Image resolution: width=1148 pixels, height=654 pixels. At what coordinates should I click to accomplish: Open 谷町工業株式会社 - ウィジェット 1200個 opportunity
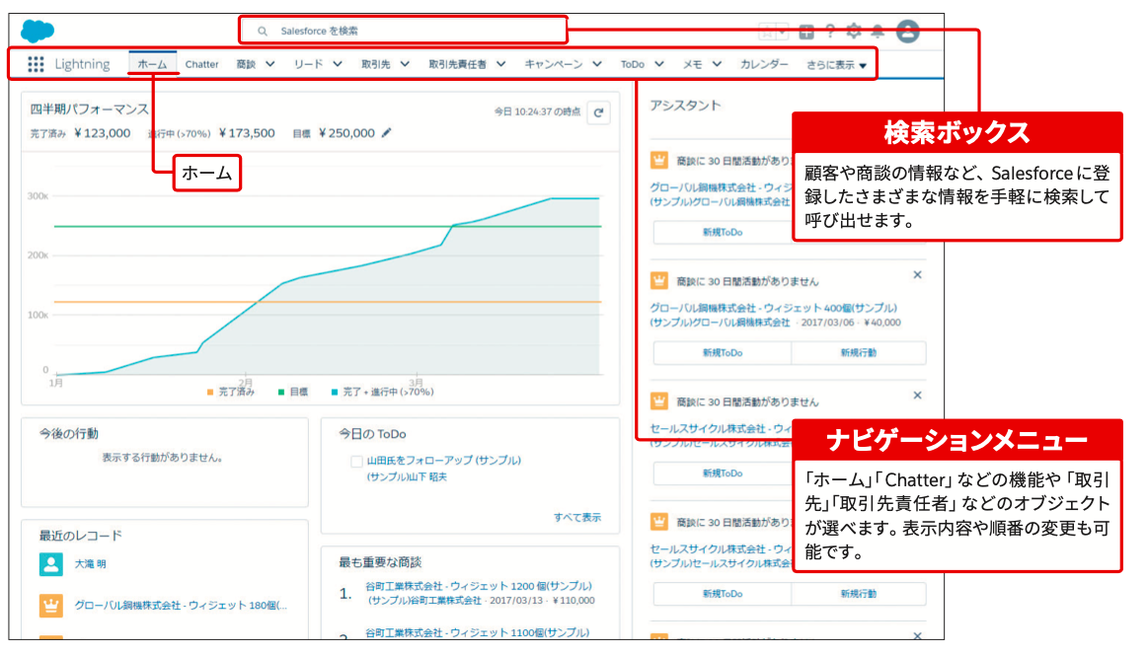tap(478, 586)
